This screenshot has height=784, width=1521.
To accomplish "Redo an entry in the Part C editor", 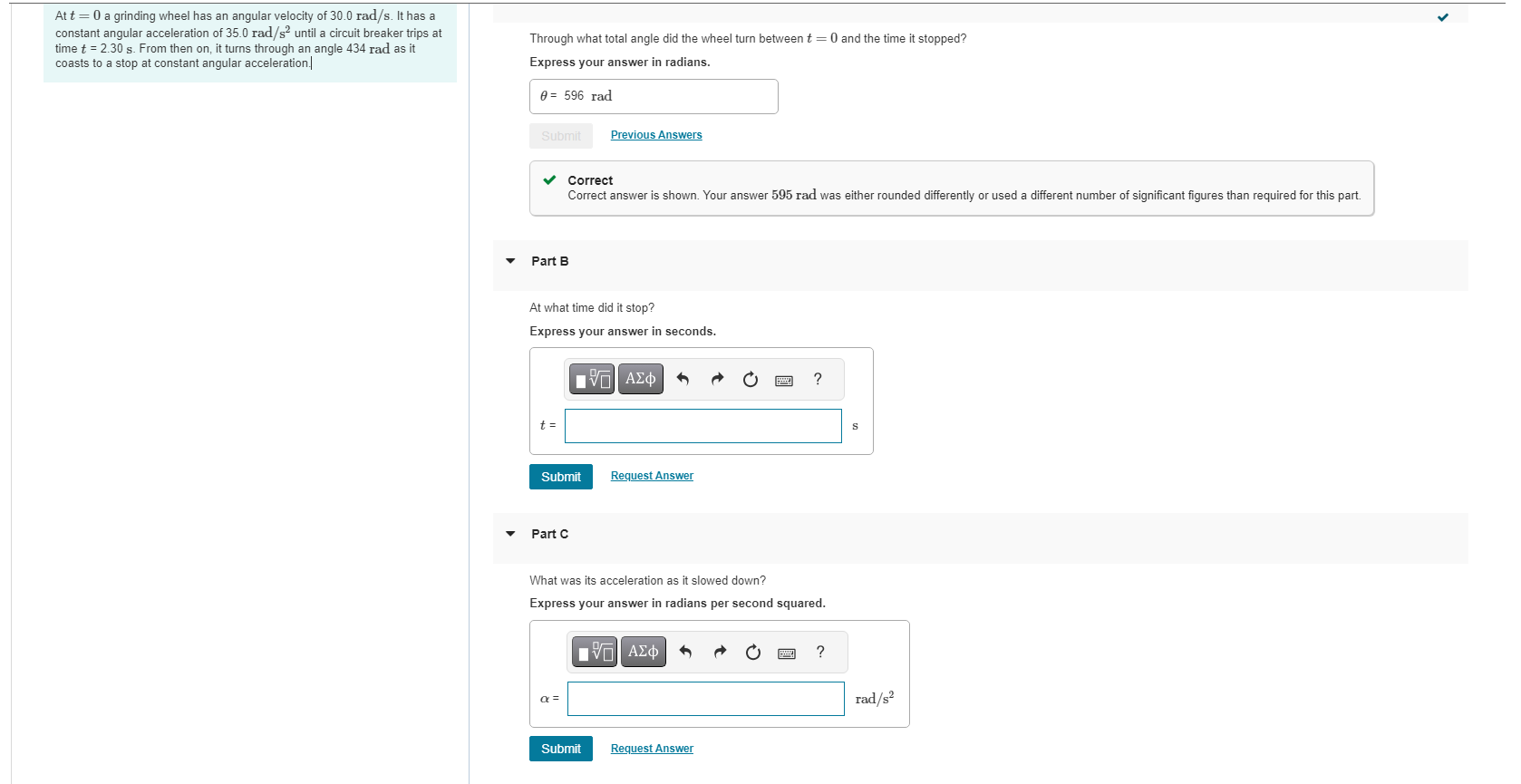I will coord(720,652).
